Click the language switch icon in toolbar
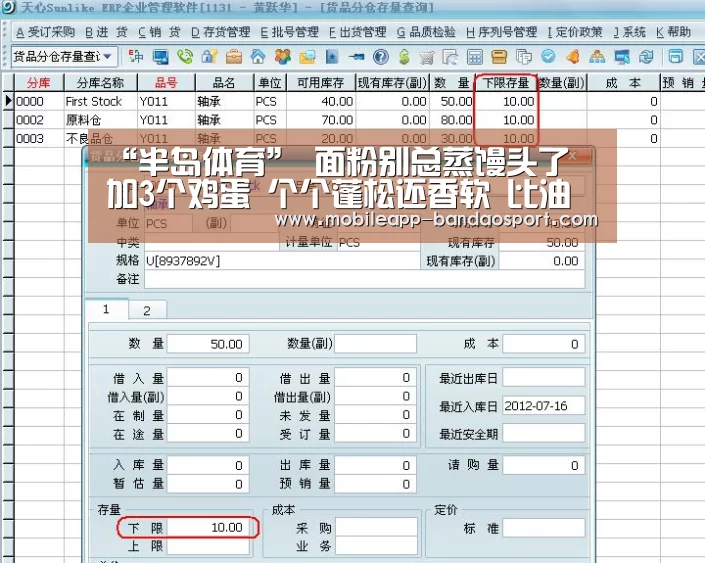The width and height of the screenshot is (705, 563). pos(135,57)
